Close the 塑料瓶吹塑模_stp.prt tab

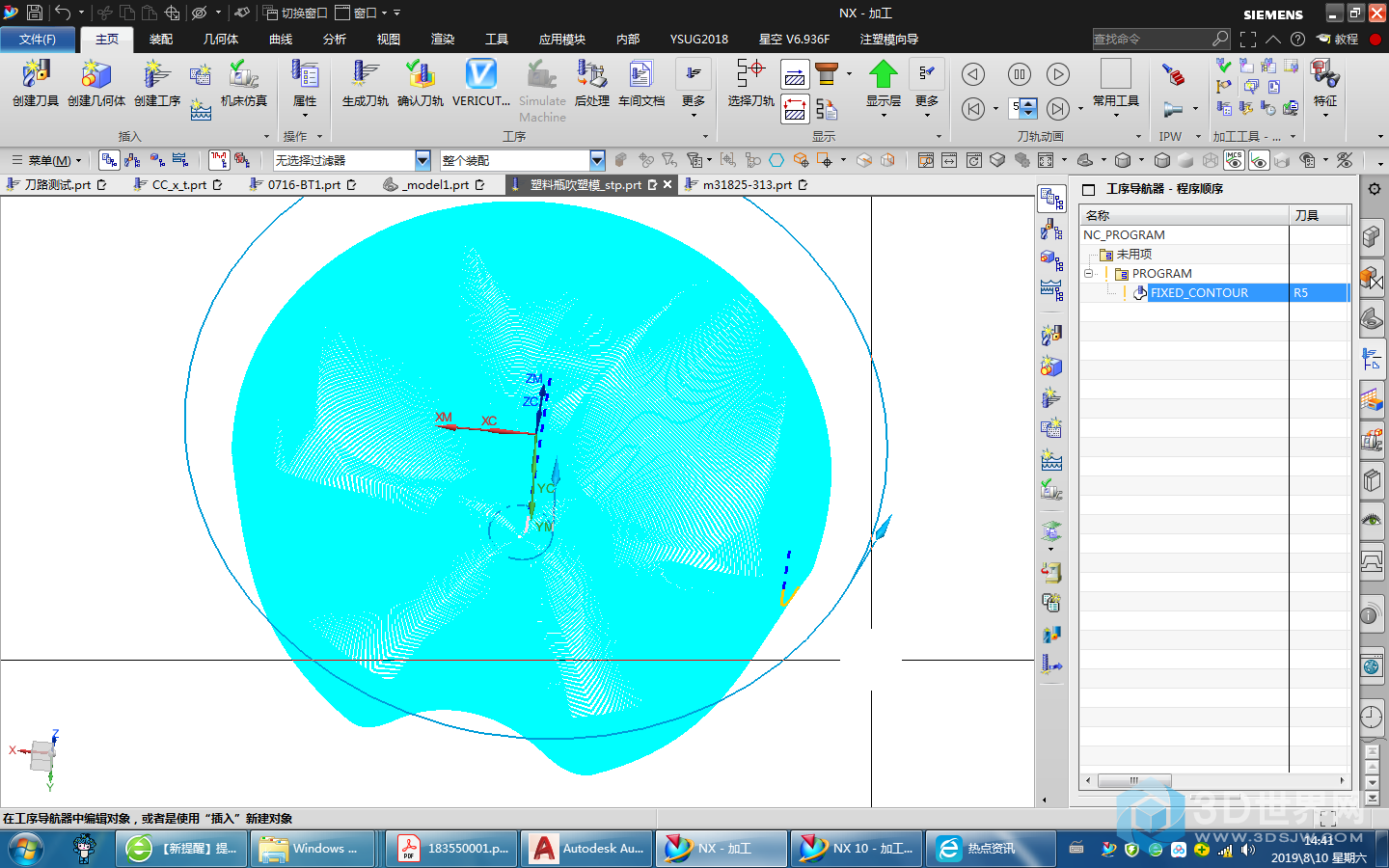tap(667, 184)
